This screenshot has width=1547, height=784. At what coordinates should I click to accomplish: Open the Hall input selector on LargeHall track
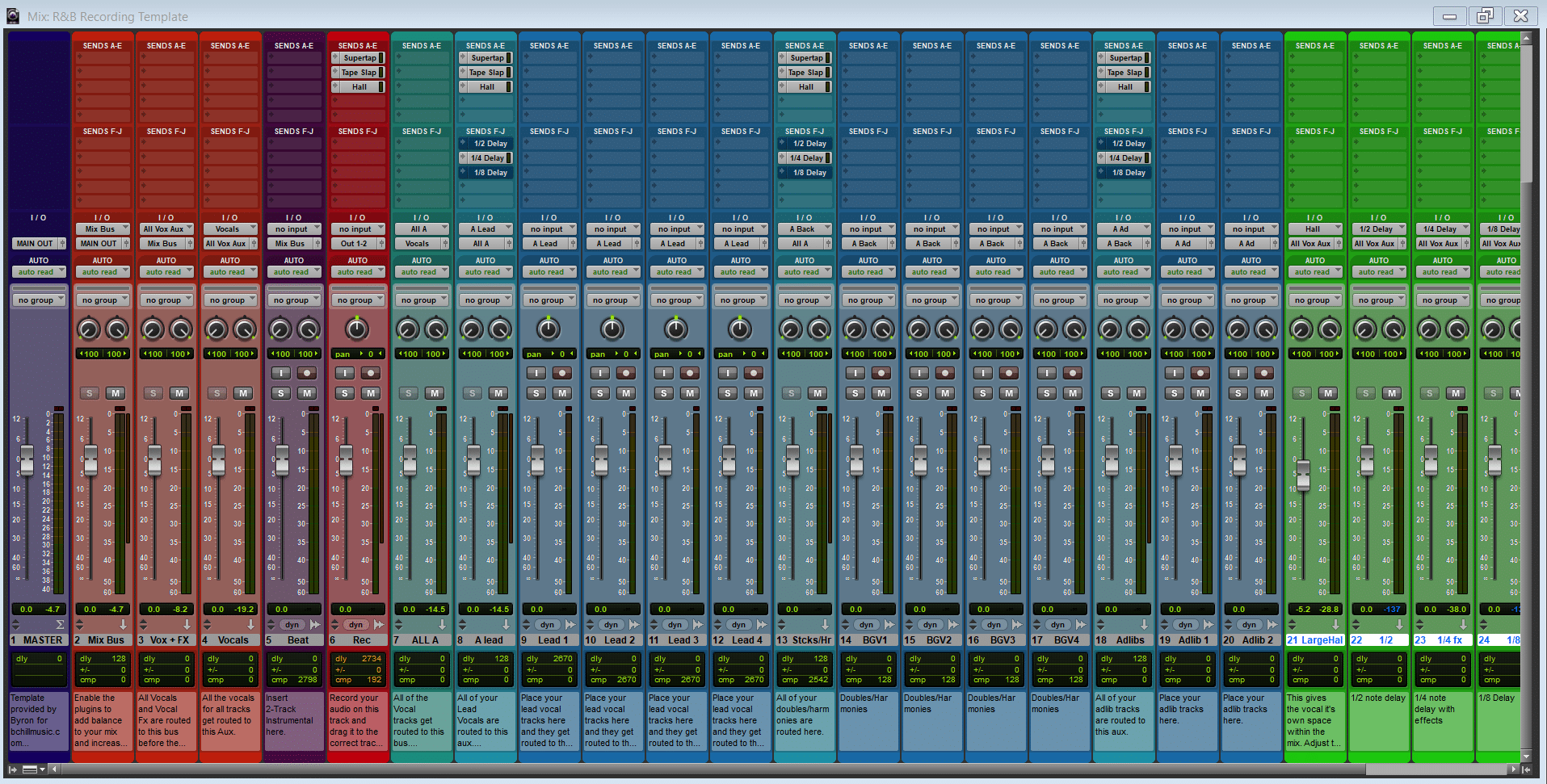(x=1315, y=229)
